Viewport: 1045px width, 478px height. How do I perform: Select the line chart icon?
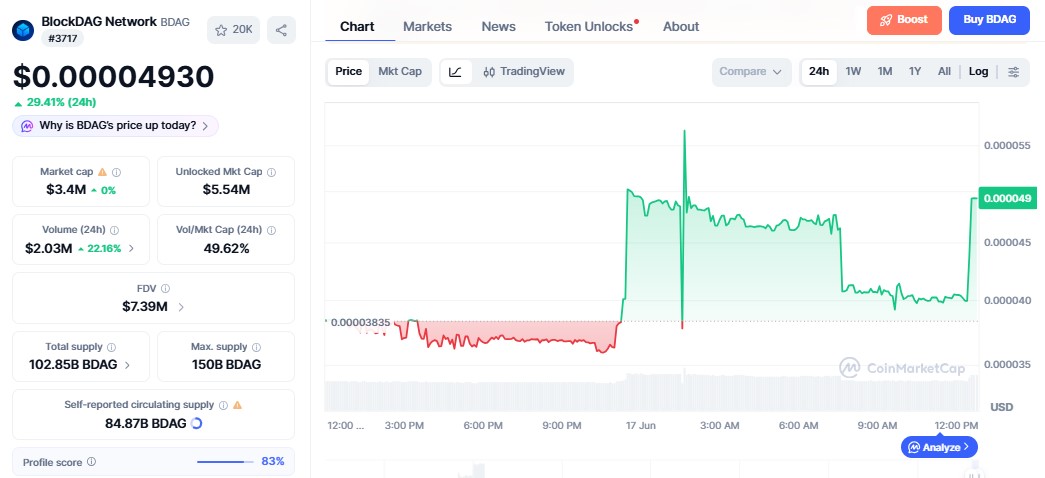pos(455,72)
